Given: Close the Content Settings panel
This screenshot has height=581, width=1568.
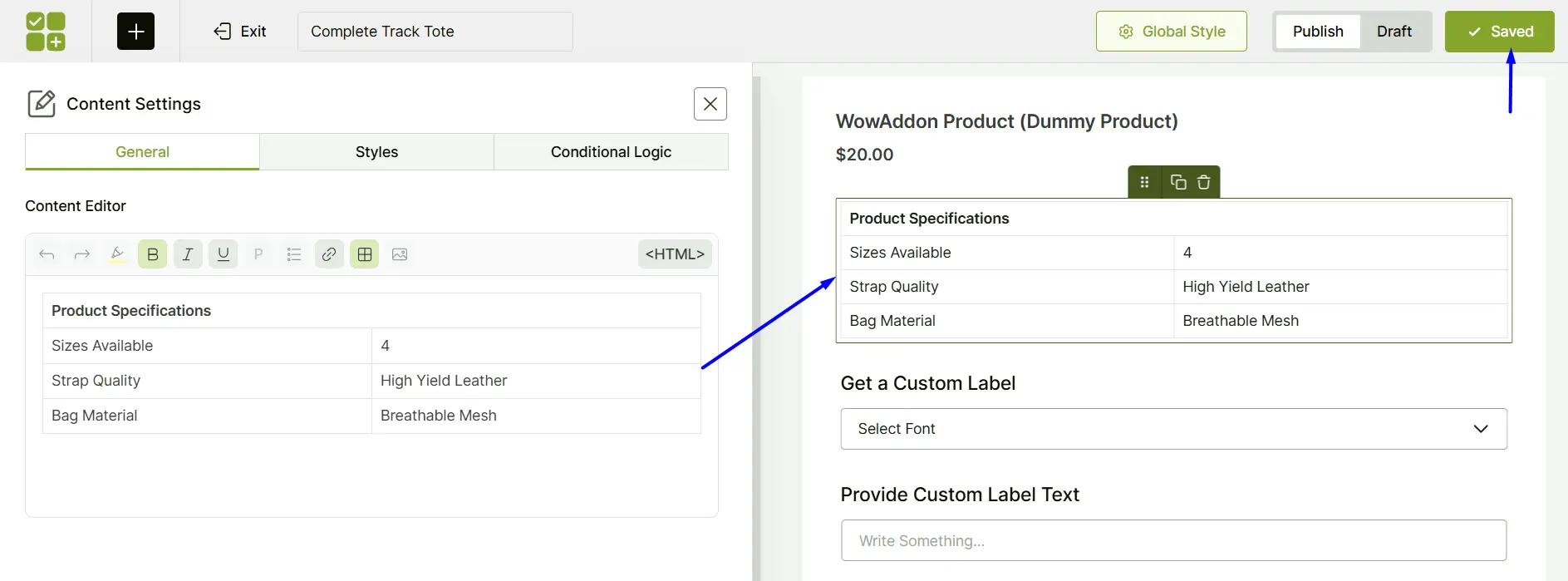Looking at the screenshot, I should pyautogui.click(x=710, y=104).
